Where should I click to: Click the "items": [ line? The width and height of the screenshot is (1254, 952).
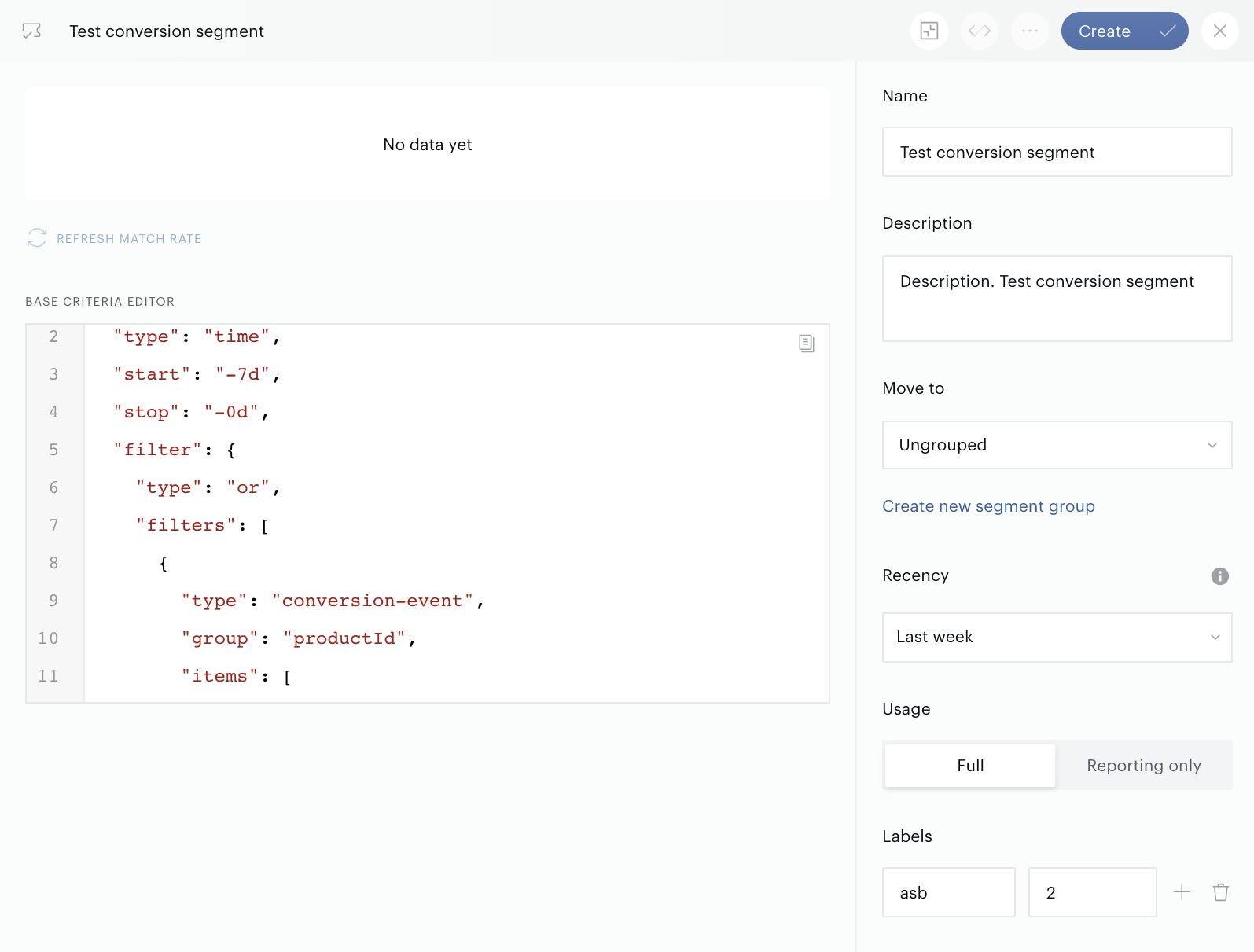[x=237, y=676]
